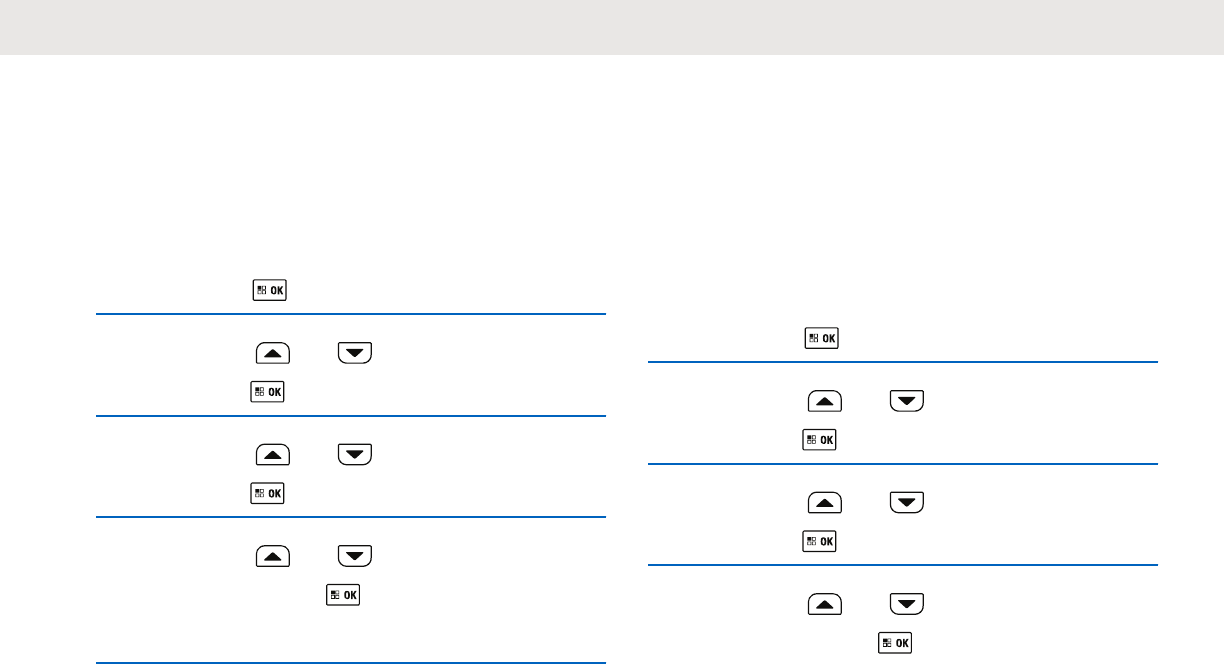Select third down arrow icon in right column
Screen dimensions: 1224x664
tap(907, 603)
